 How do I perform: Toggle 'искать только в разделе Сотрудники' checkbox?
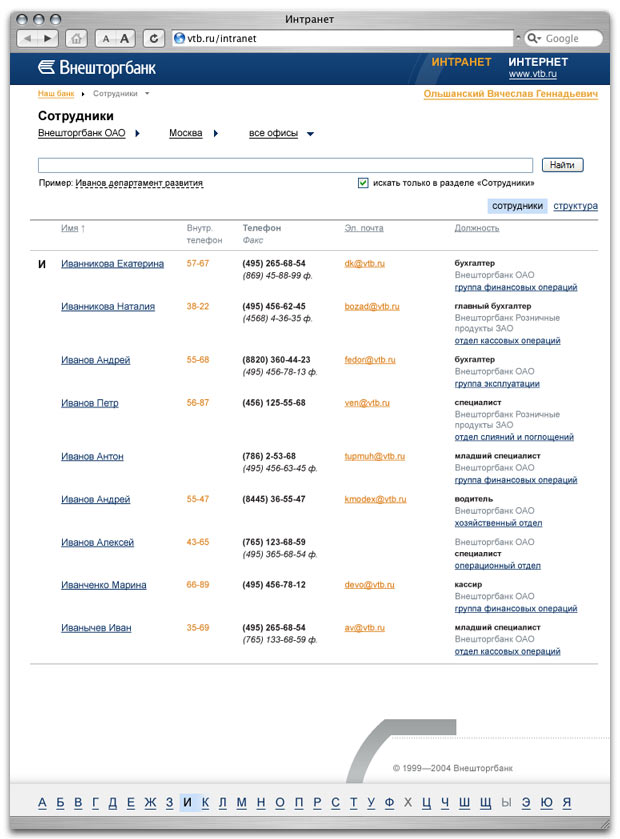363,183
